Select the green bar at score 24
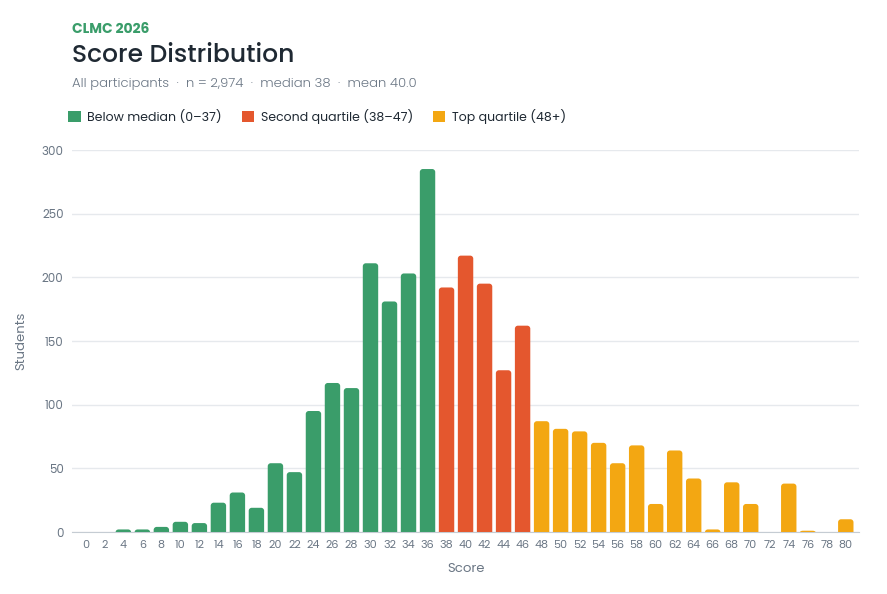Screen dimensions: 887x594 tap(313, 472)
